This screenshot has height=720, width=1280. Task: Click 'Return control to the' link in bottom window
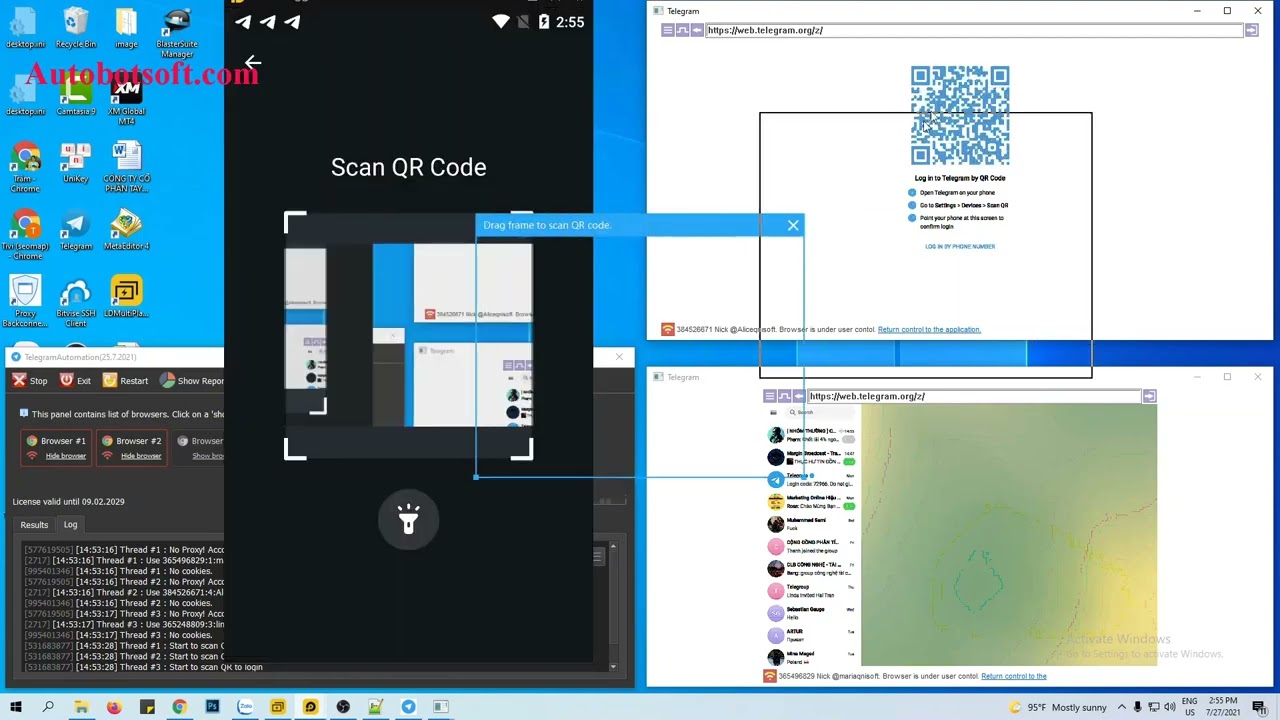tap(1014, 676)
